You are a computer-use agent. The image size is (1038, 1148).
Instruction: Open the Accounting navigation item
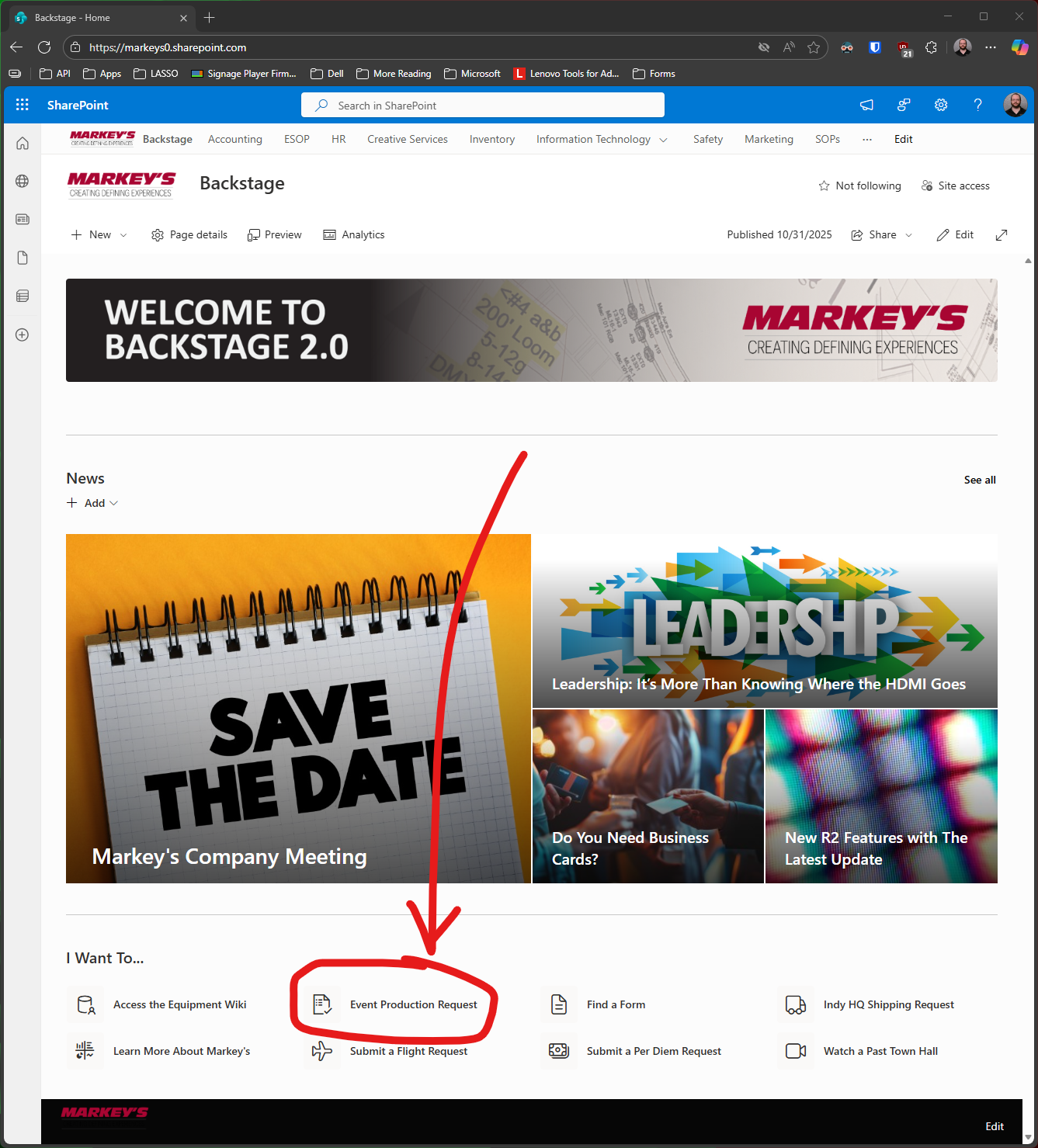[x=235, y=139]
